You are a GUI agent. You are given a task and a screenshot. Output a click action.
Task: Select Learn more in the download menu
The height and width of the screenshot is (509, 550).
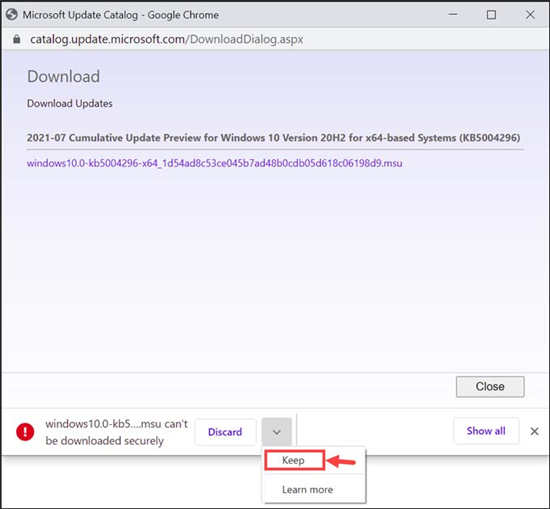(307, 489)
